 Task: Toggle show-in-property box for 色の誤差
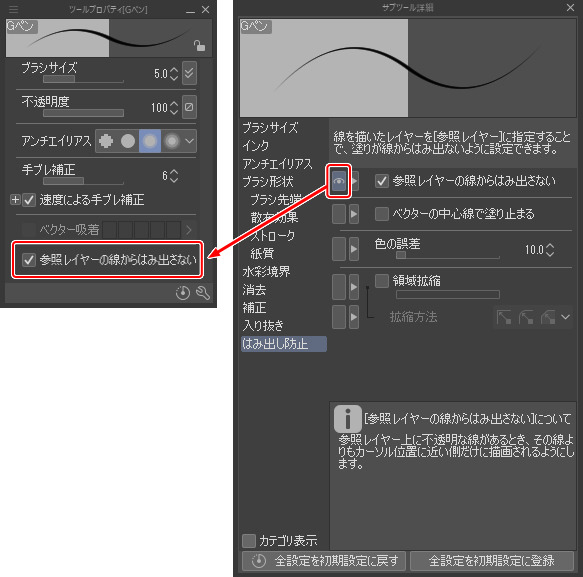coord(339,249)
